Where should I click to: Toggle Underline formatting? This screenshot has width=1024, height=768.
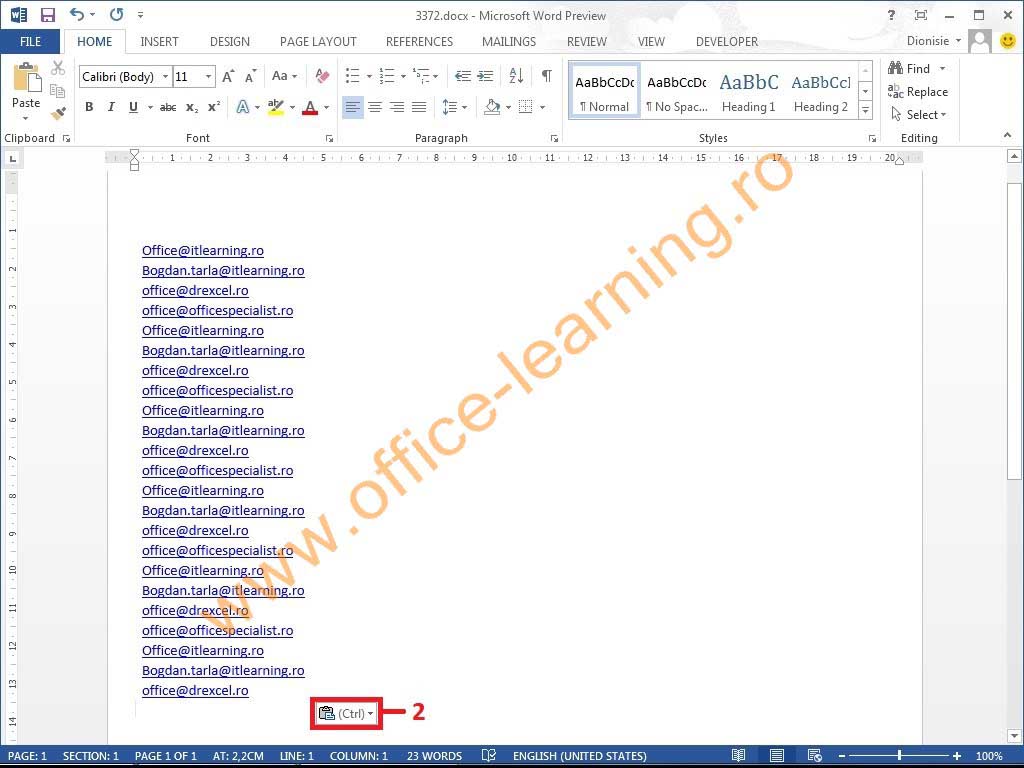click(133, 107)
